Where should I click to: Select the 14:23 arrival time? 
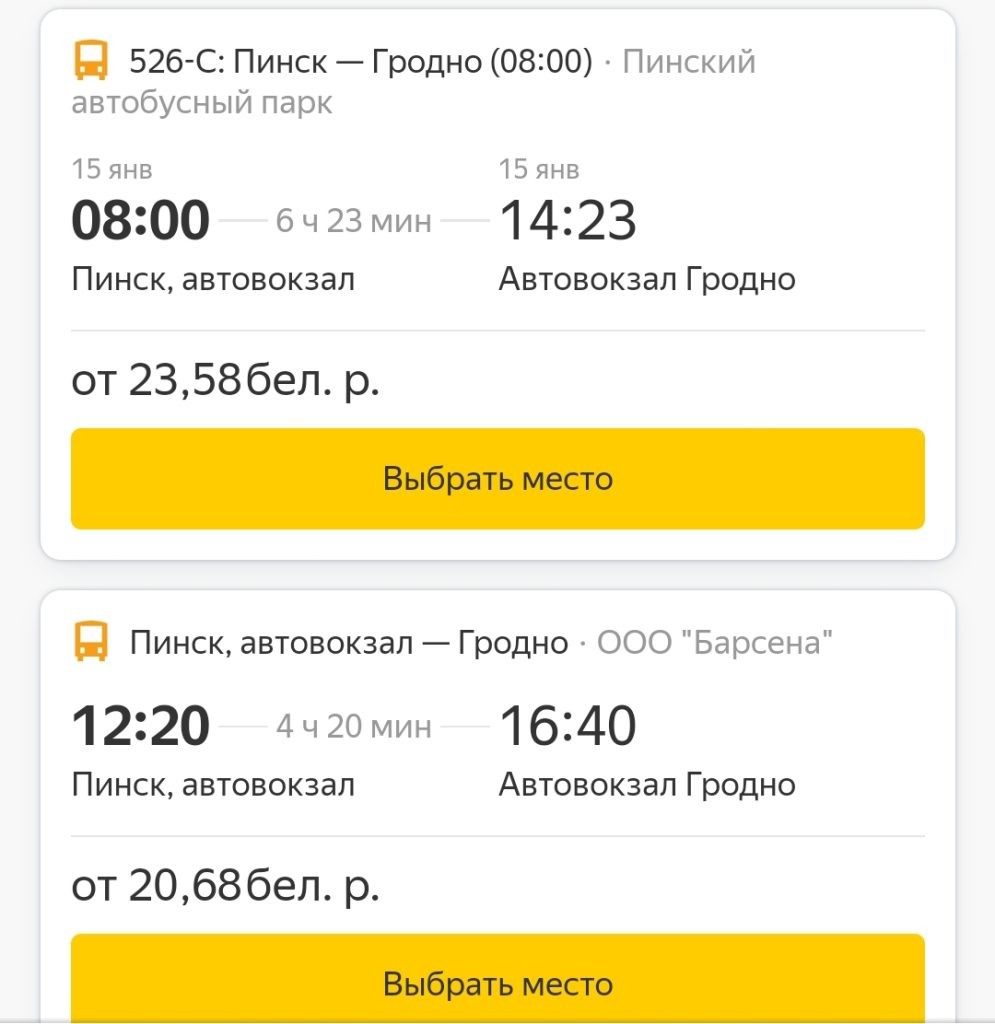567,221
